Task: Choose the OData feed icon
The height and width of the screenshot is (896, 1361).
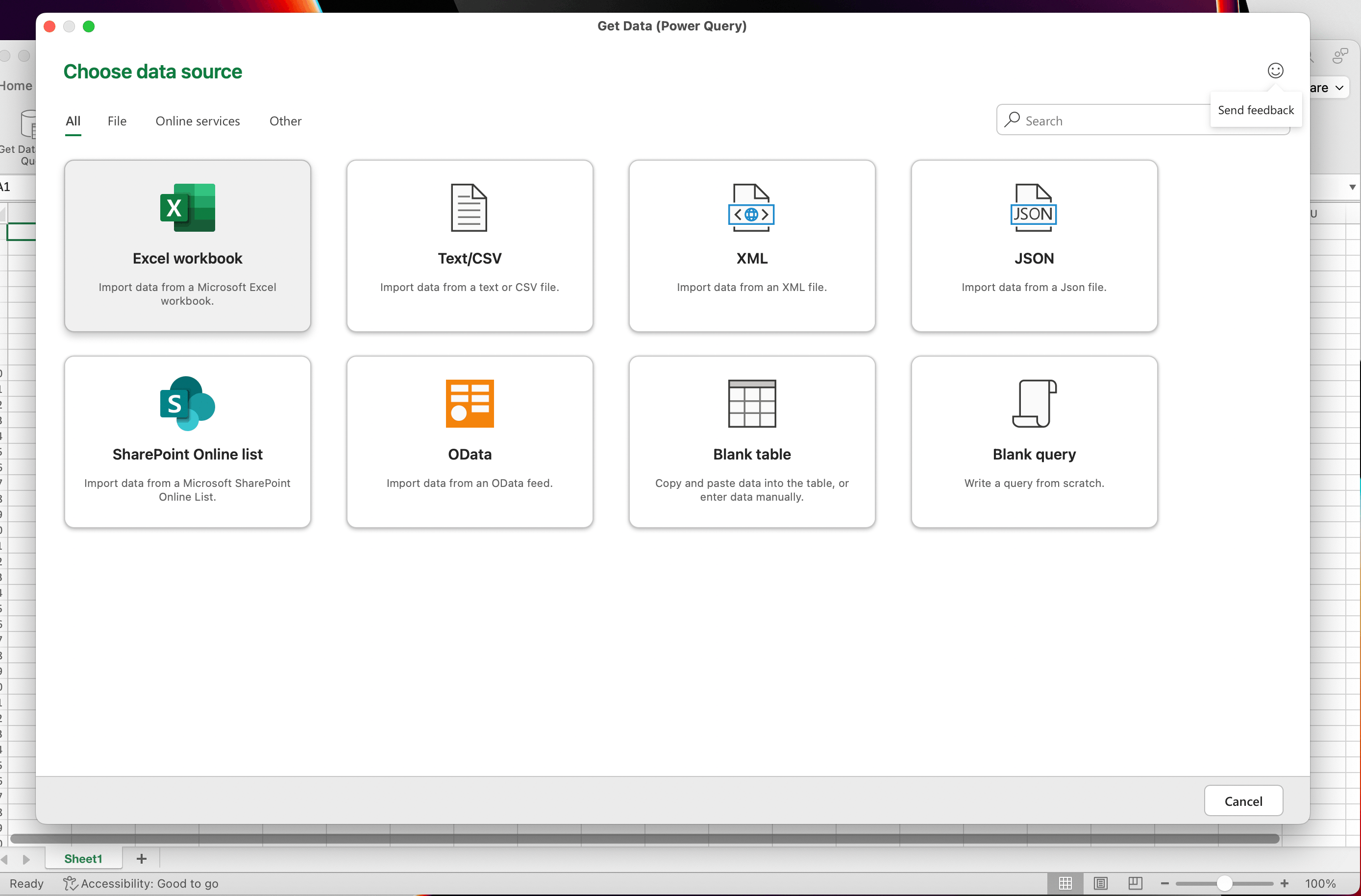Action: 469,404
